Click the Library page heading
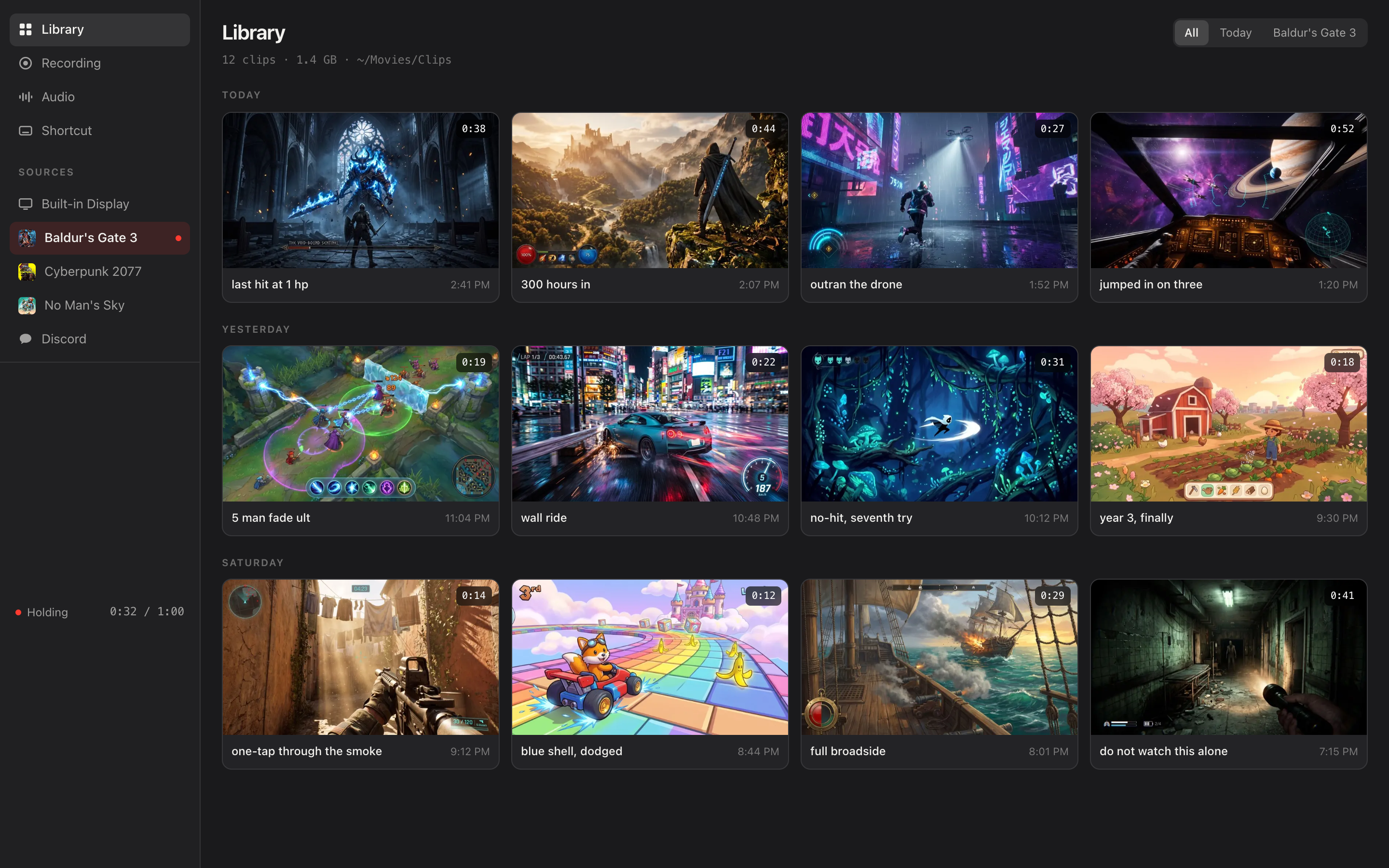The image size is (1389, 868). pos(253,33)
